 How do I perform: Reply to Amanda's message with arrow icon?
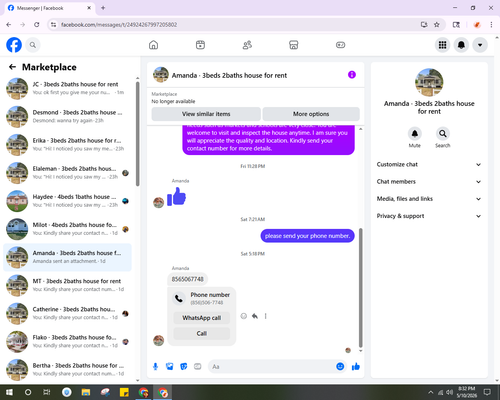click(255, 316)
